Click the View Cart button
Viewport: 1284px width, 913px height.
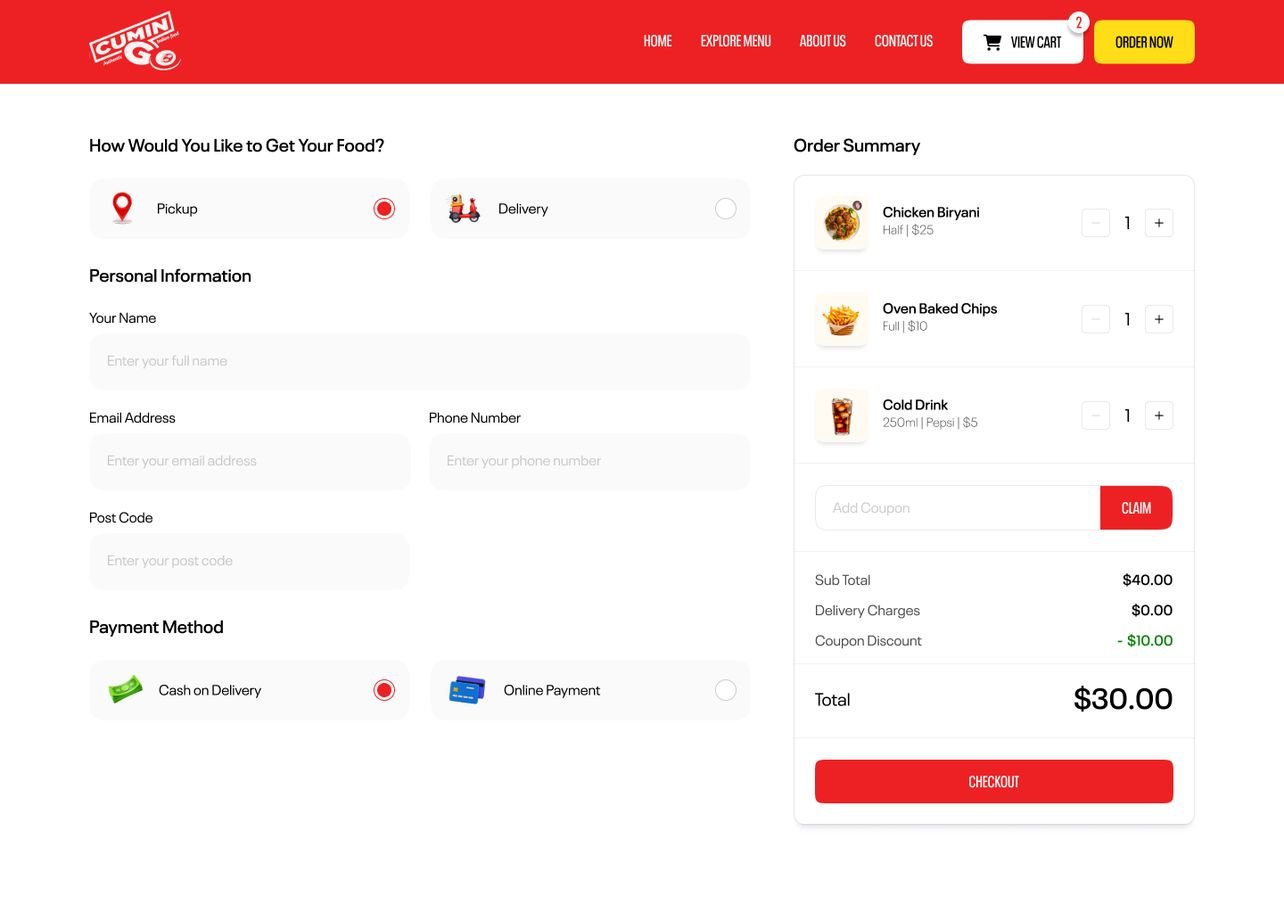(x=1022, y=42)
